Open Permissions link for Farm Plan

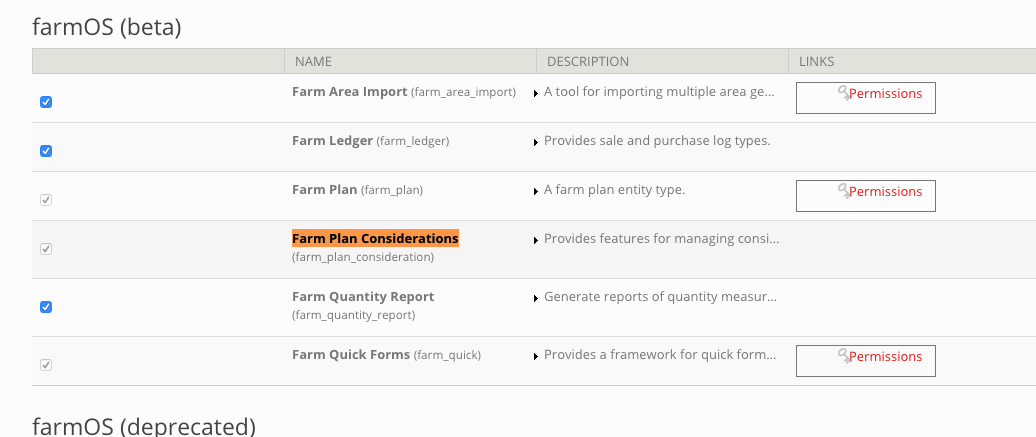(885, 191)
